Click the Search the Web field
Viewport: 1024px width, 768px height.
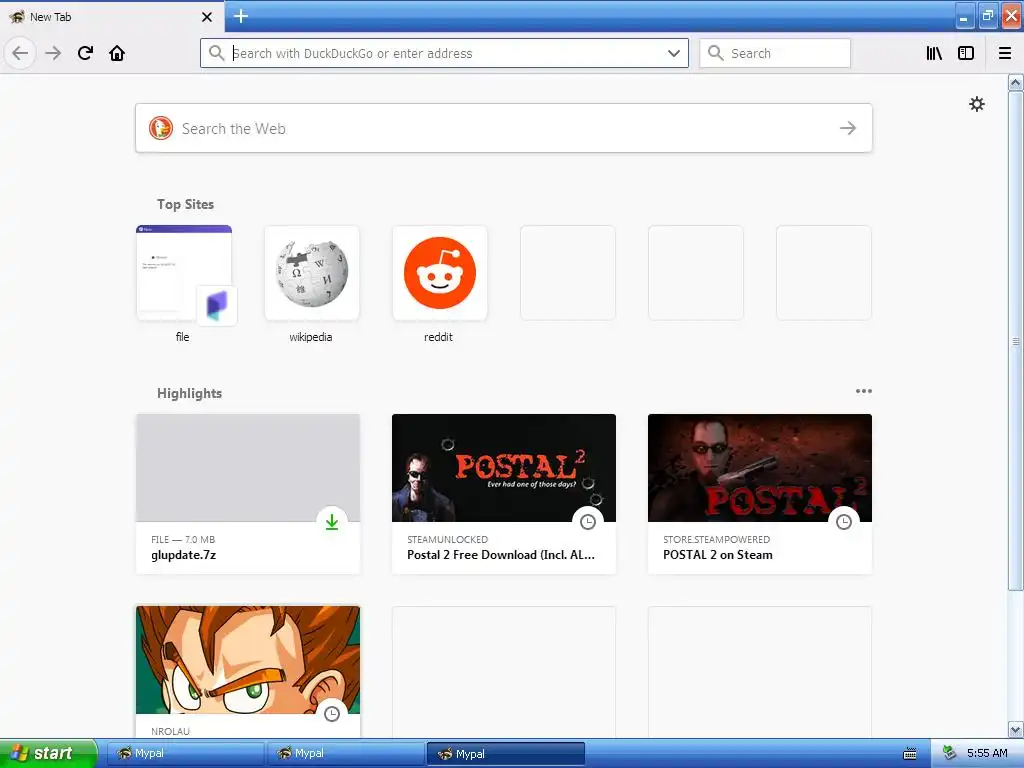pyautogui.click(x=504, y=128)
